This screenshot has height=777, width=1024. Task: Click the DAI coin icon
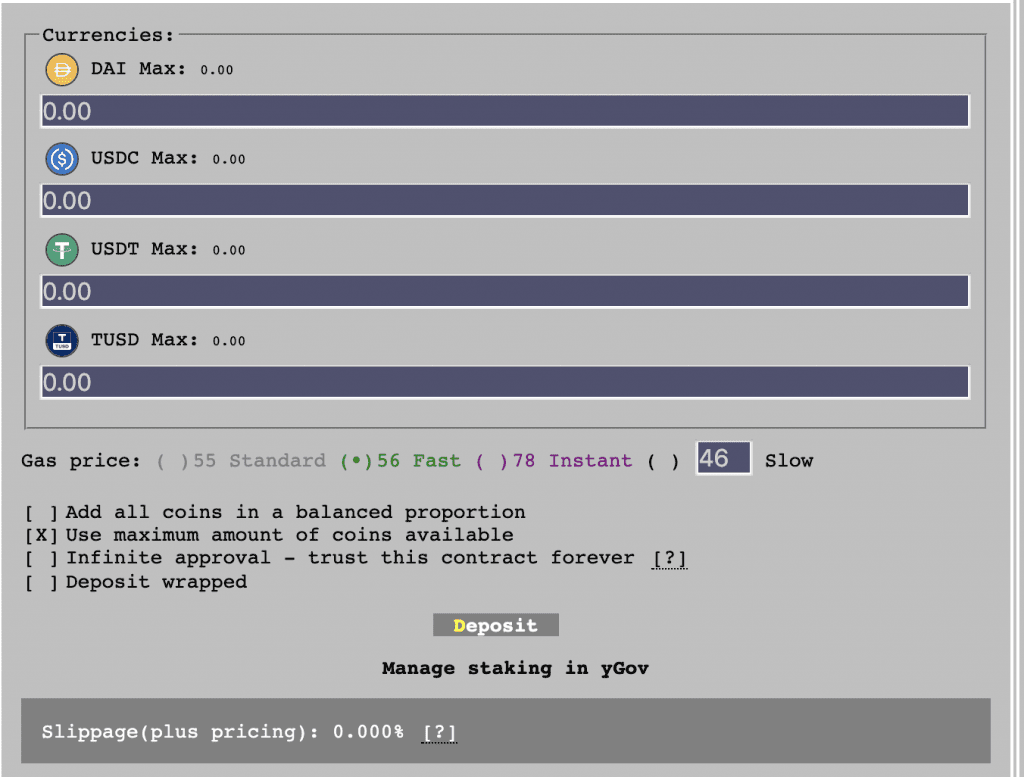coord(62,70)
